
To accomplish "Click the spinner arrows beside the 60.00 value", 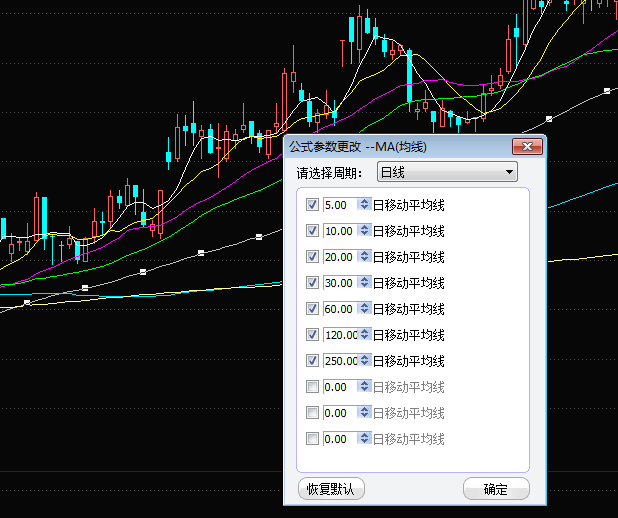I will coord(365,309).
